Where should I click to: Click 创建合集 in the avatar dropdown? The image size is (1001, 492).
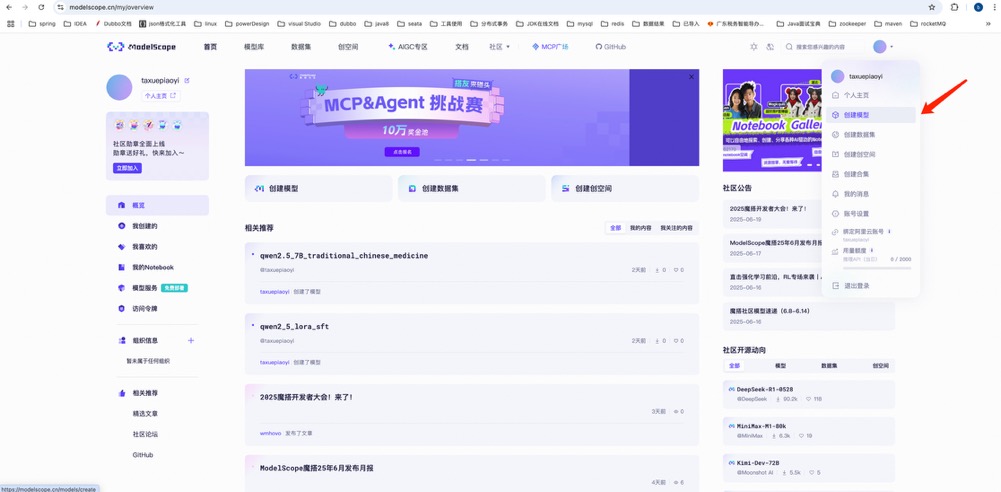coord(871,174)
